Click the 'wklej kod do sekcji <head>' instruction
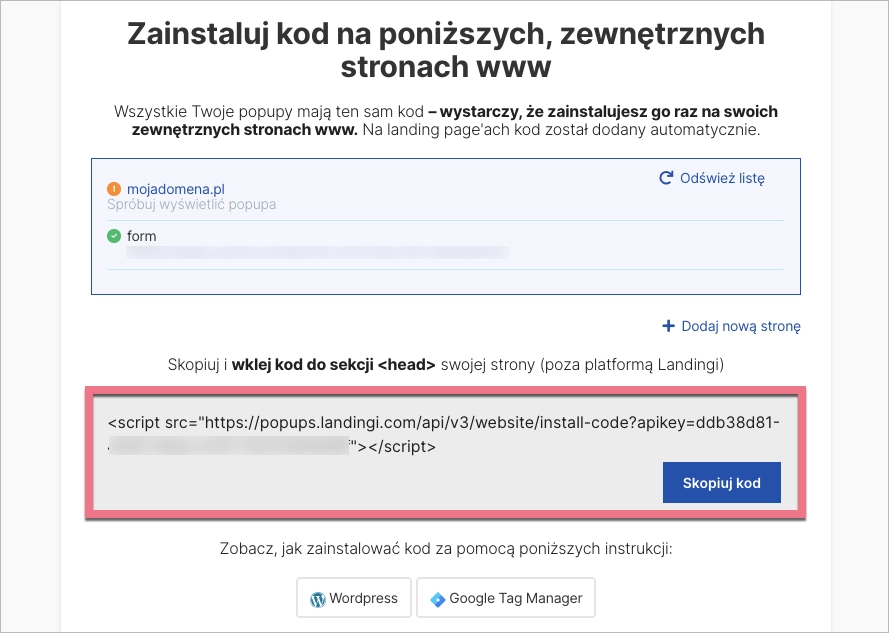Viewport: 889px width, 633px height. 333,365
